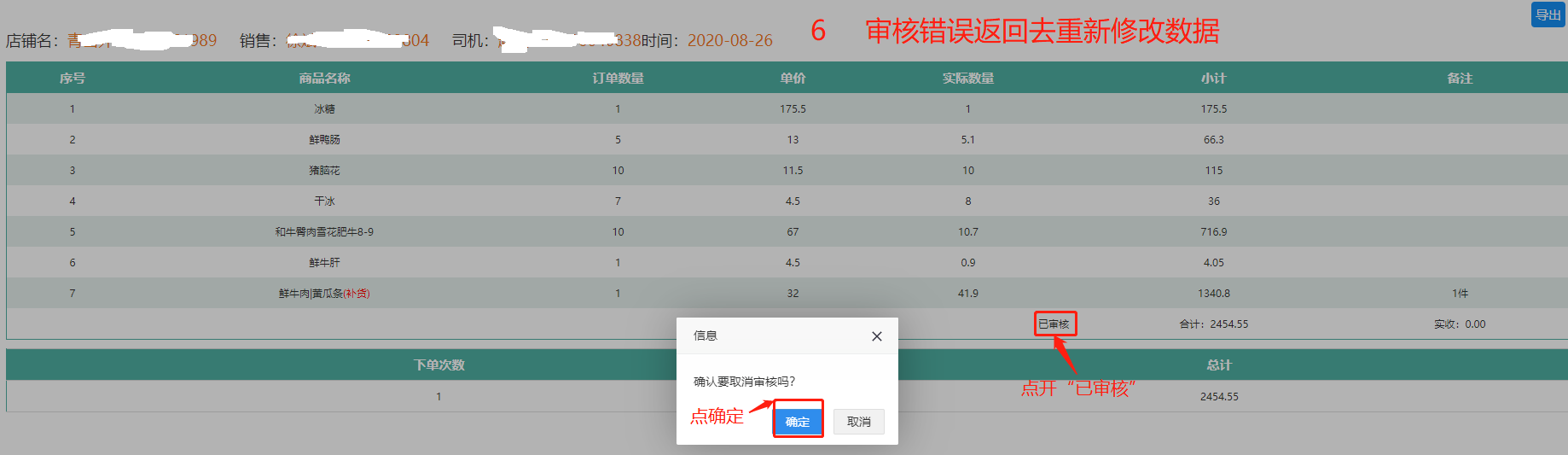Viewport: 1568px width, 455px height.
Task: Click the 实际数量 column header
Action: pyautogui.click(x=967, y=79)
